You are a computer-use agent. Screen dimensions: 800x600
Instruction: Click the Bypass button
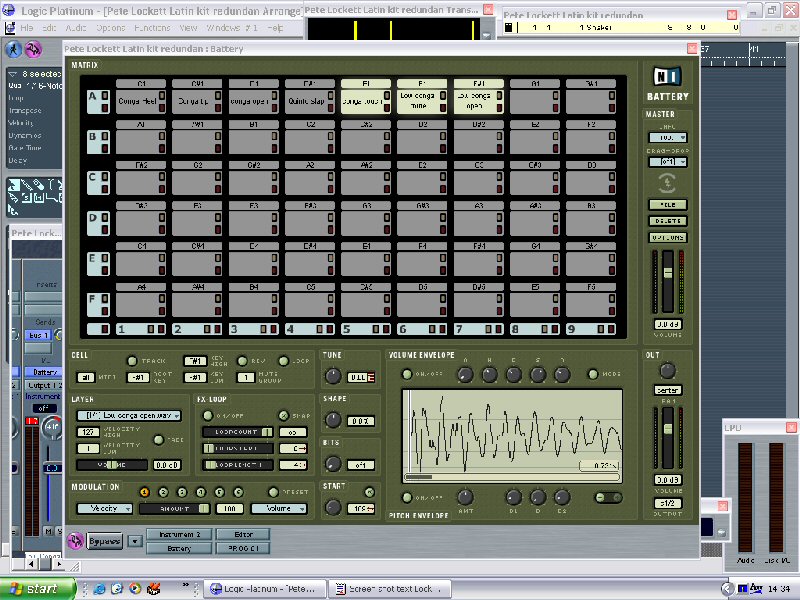click(105, 541)
